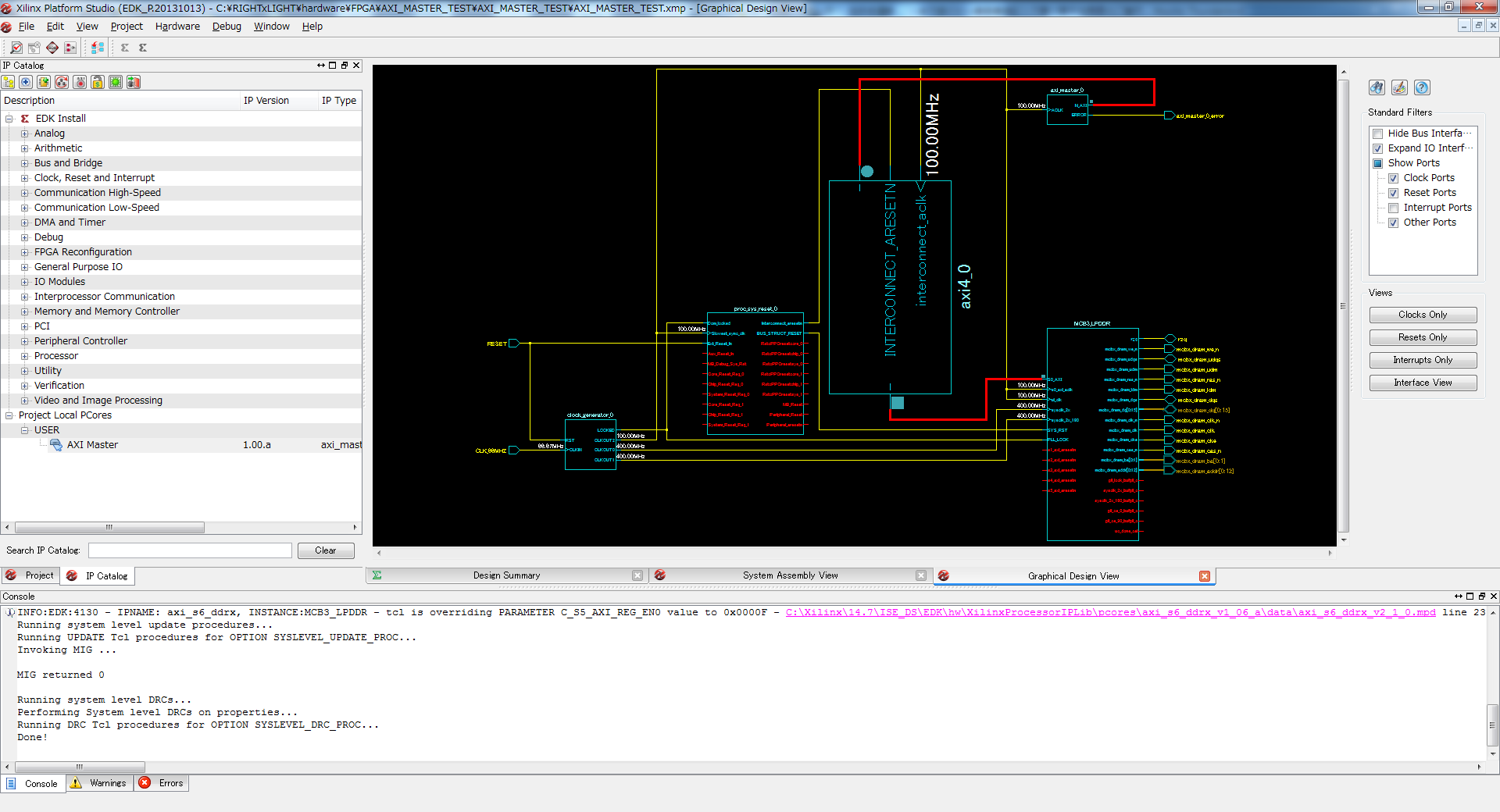Uncheck Expand IO Interfaces checkbox
This screenshot has width=1500, height=812.
[x=1378, y=148]
